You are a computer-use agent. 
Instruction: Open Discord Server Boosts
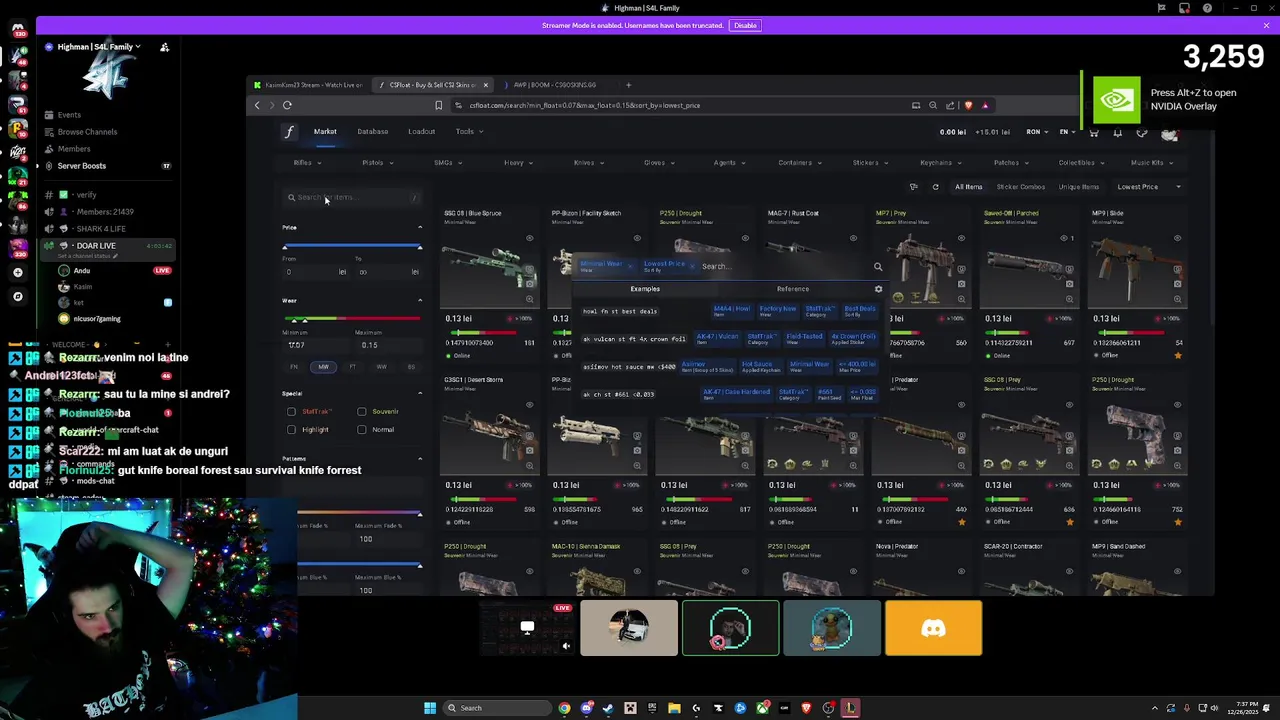82,166
